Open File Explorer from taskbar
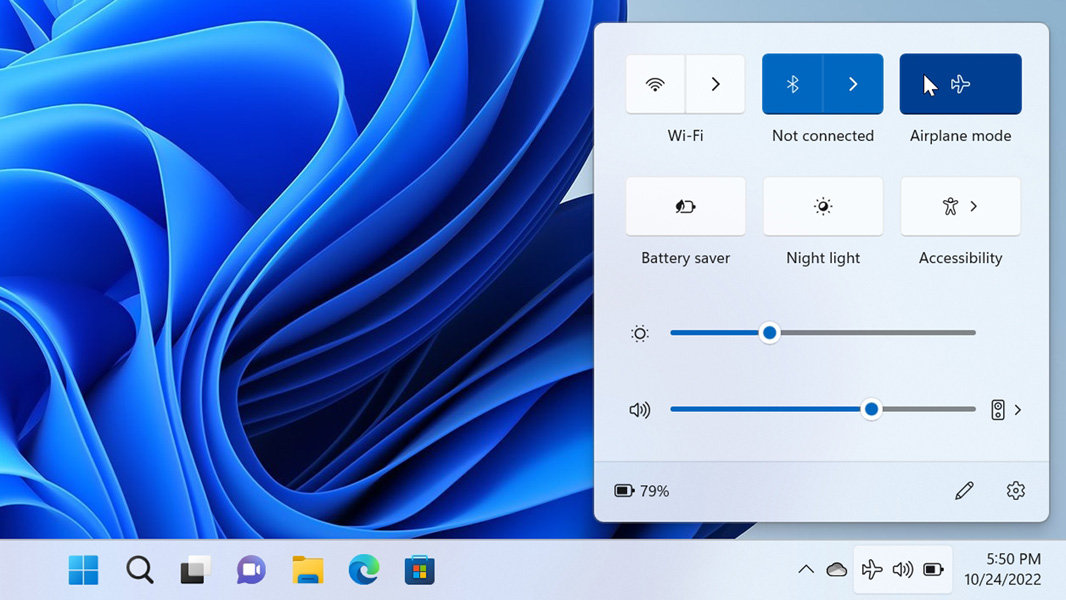Viewport: 1066px width, 600px height. [x=308, y=570]
